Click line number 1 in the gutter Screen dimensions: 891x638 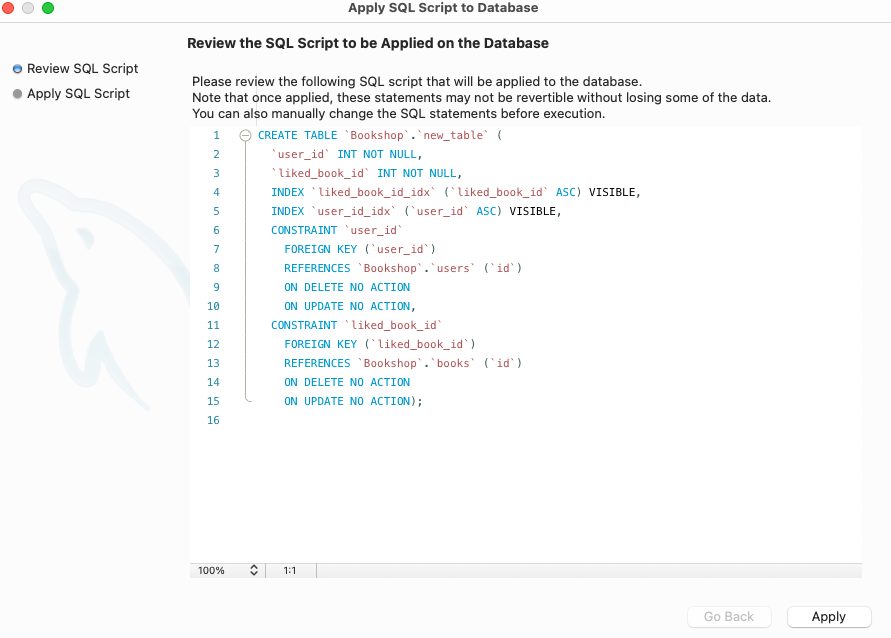tap(216, 135)
